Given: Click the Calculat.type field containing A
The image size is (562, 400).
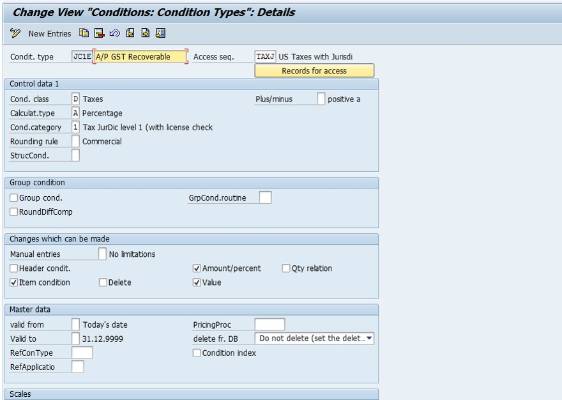Looking at the screenshot, I should tap(75, 113).
